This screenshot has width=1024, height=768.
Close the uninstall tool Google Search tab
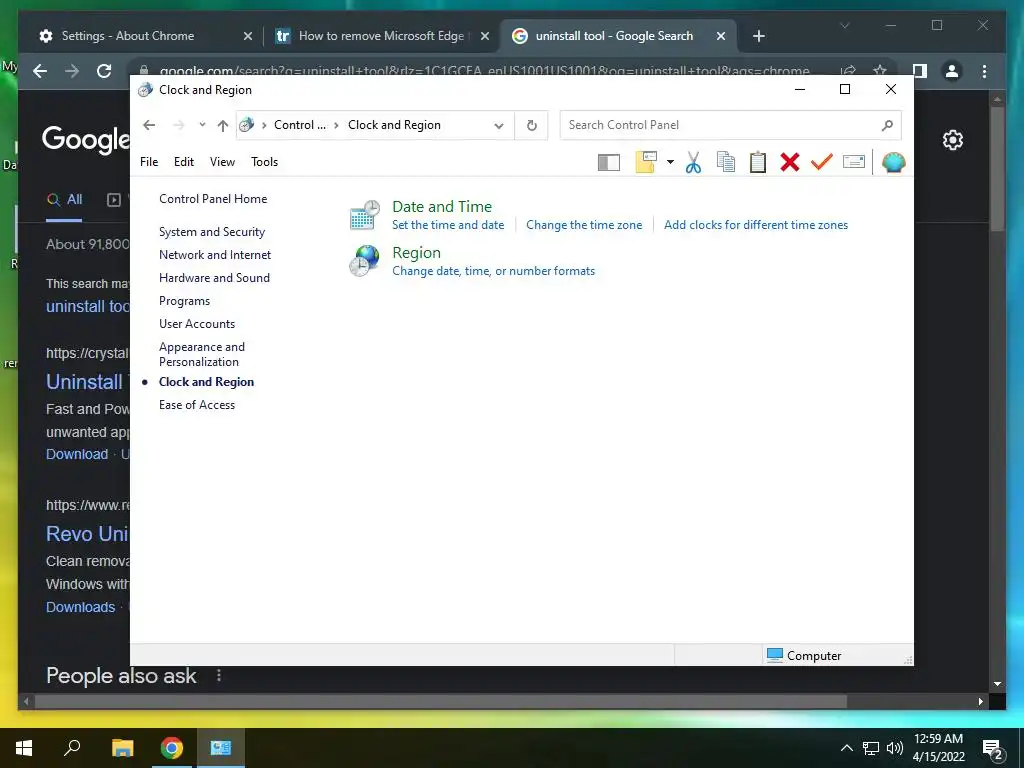(721, 36)
